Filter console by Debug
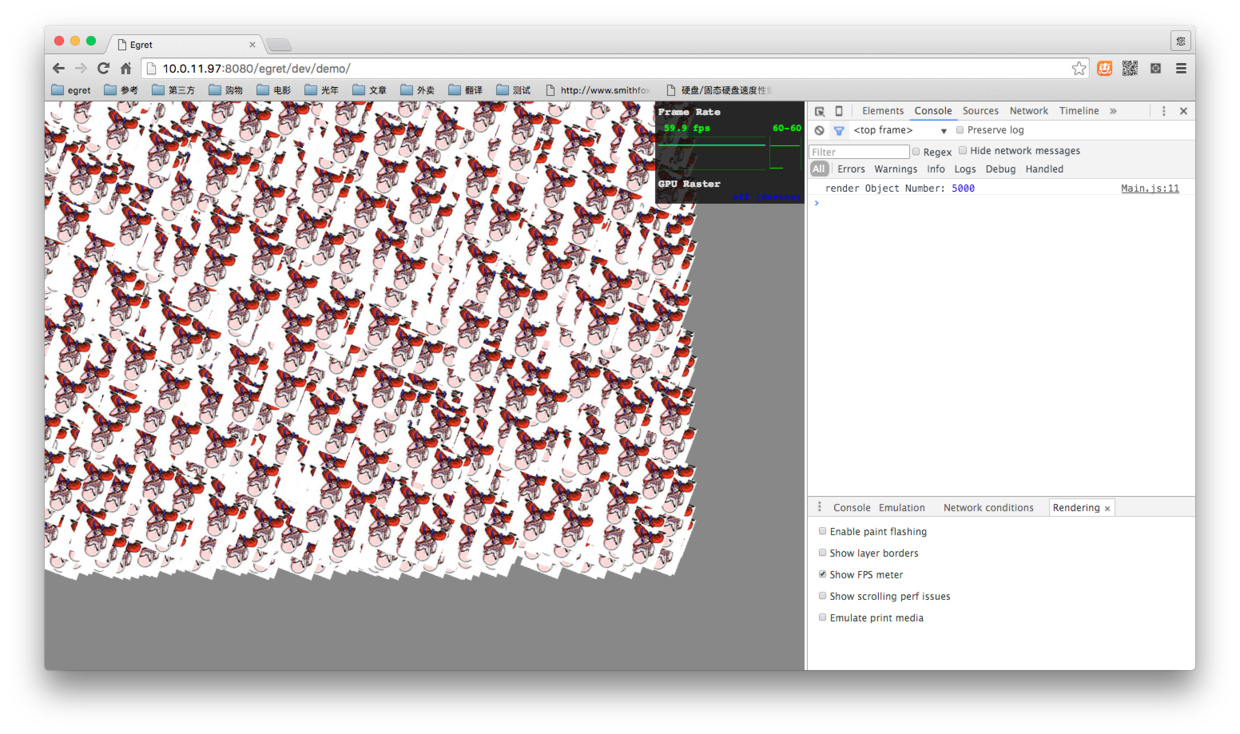This screenshot has height=734, width=1240. pyautogui.click(x=1000, y=169)
